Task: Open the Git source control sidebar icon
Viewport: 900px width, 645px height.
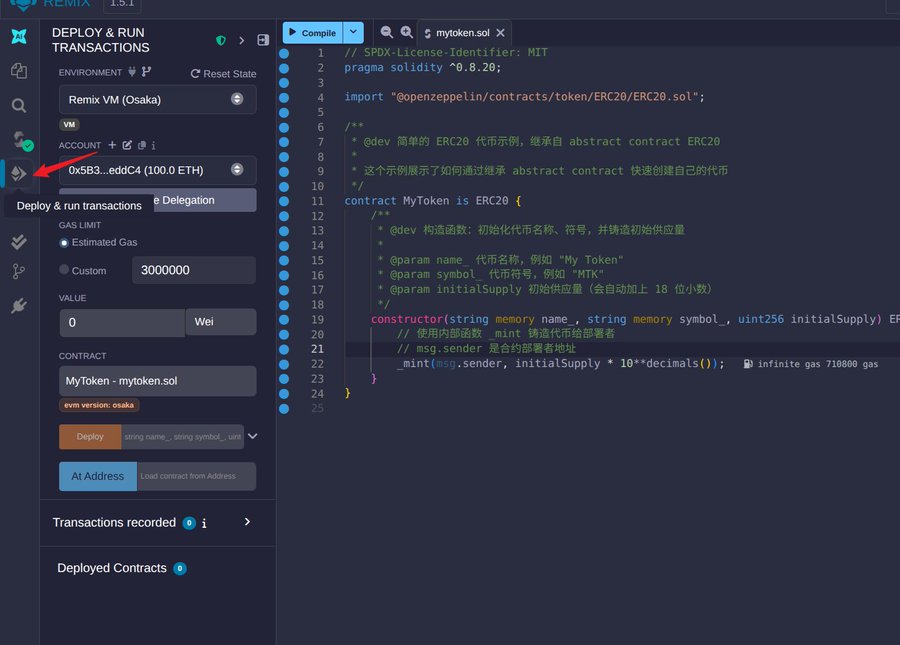Action: click(19, 271)
